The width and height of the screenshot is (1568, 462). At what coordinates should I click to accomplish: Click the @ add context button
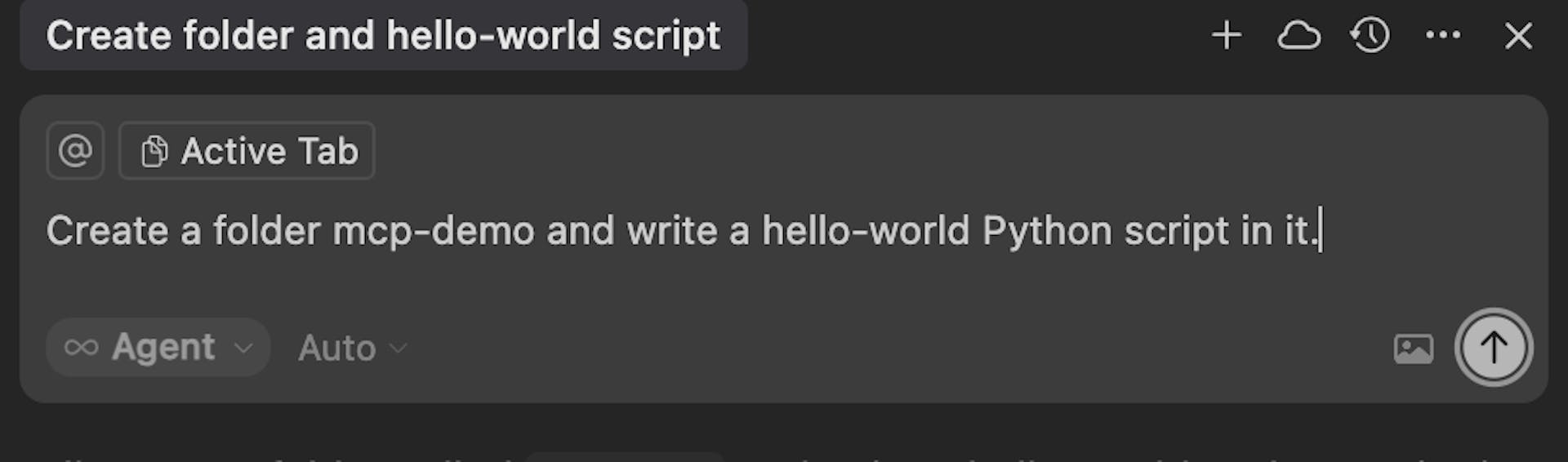click(75, 151)
